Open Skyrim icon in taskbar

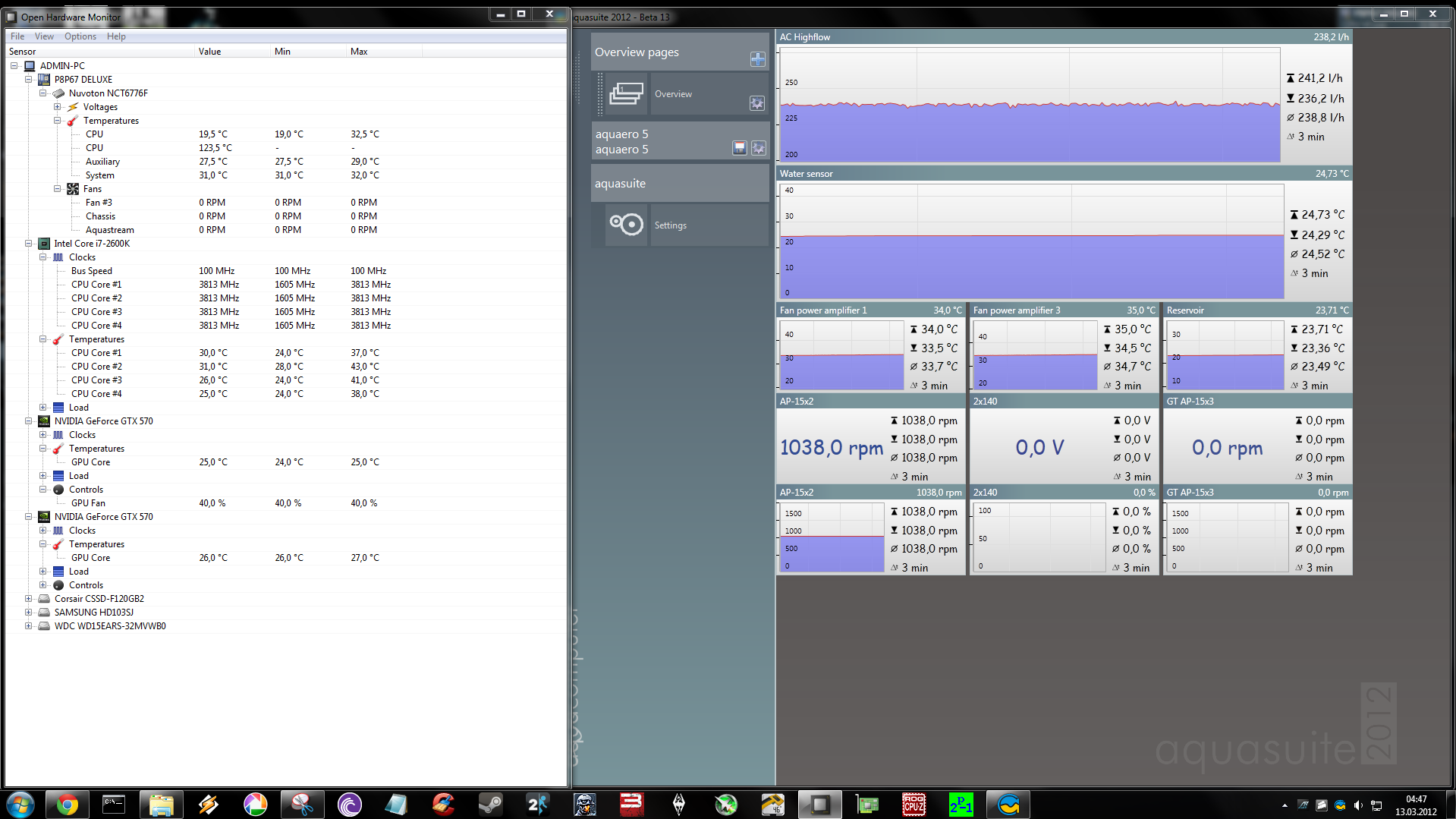tap(678, 805)
